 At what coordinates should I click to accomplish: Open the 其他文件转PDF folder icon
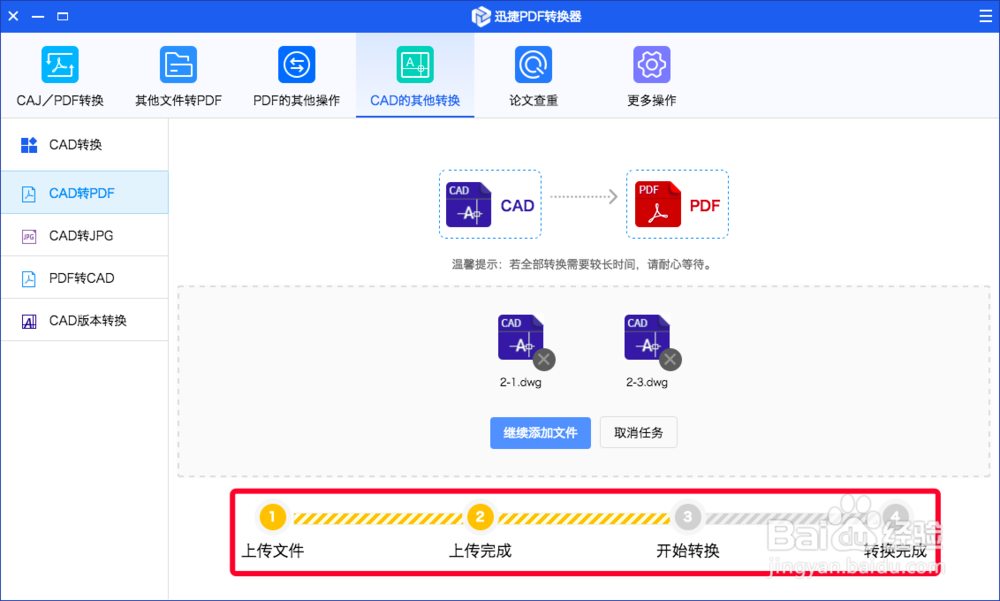click(x=178, y=64)
